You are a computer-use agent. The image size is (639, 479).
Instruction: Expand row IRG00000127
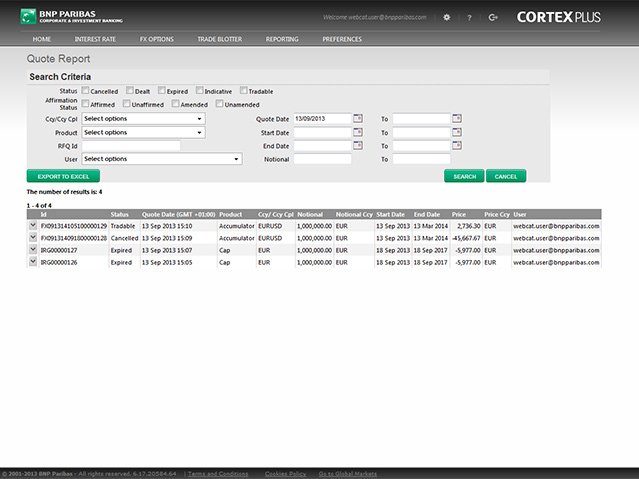33,249
